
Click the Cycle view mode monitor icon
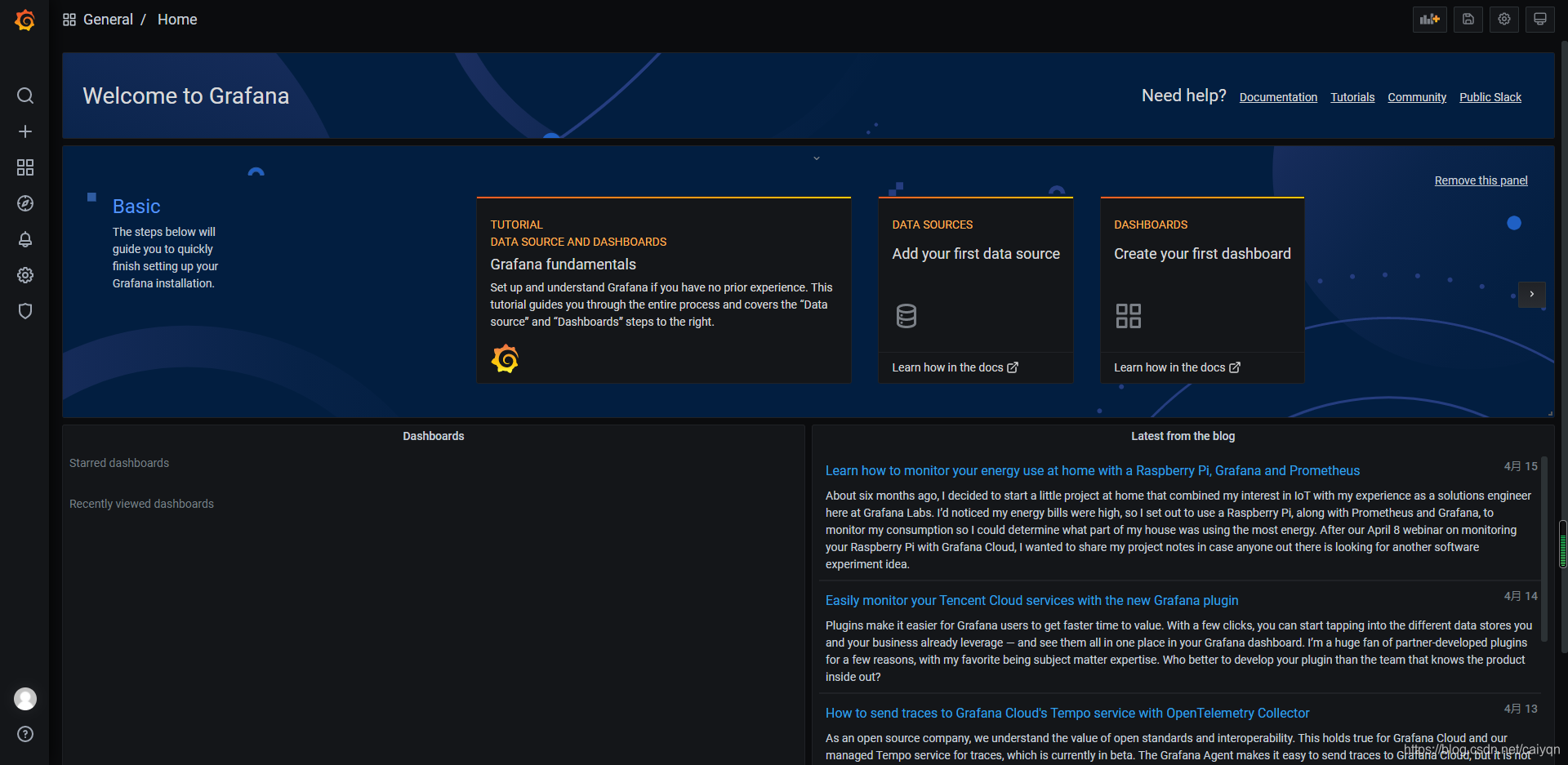(1540, 20)
